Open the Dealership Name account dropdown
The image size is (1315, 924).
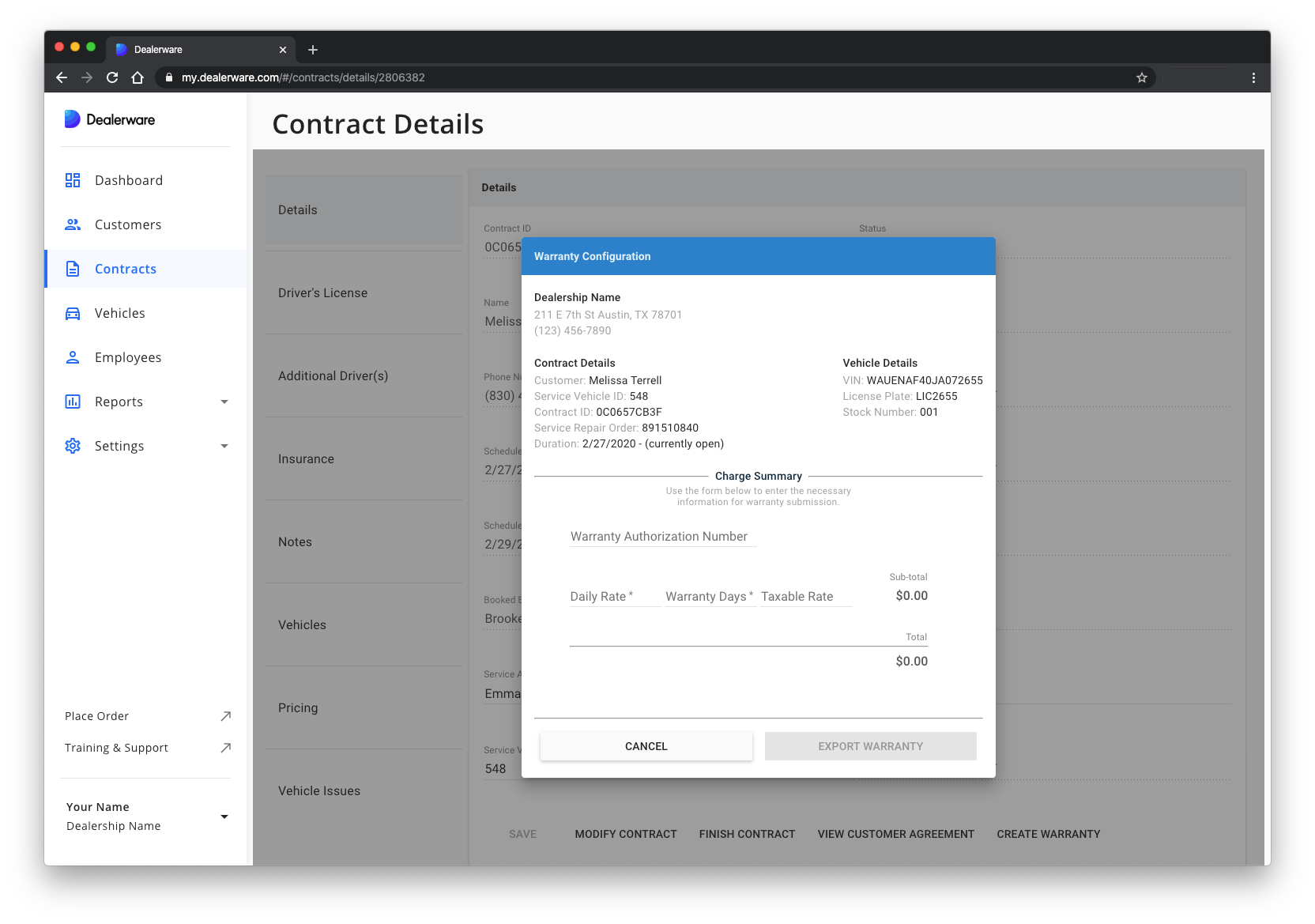coord(224,817)
